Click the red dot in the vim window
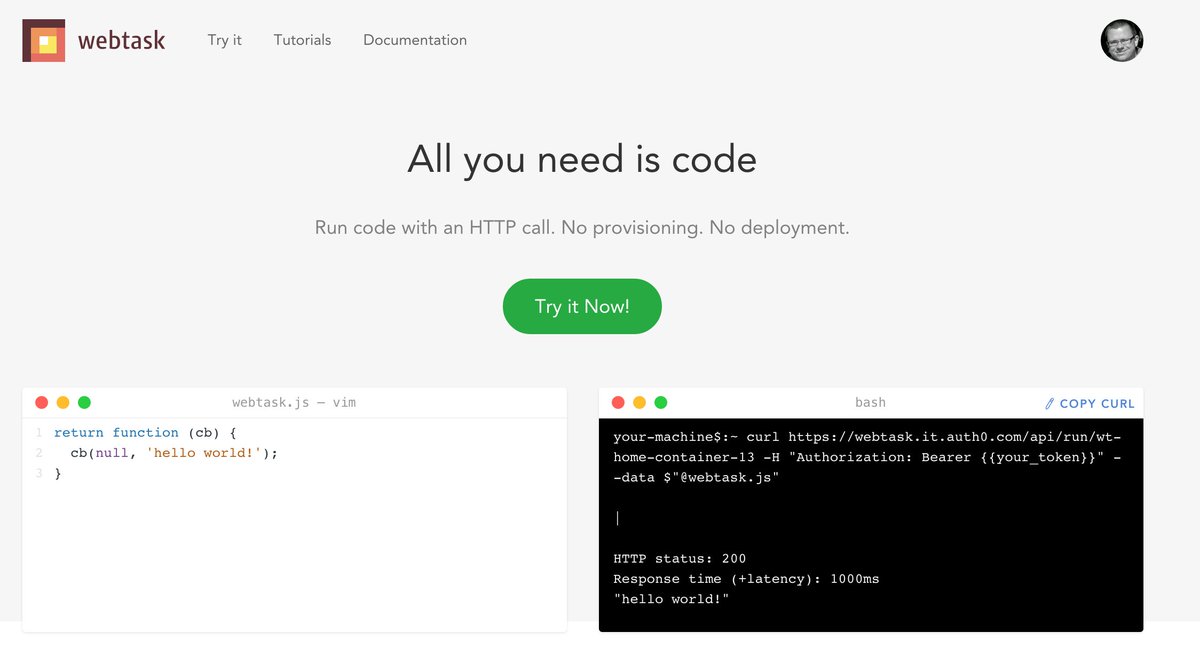Screen dimensions: 1200x648 [x=41, y=402]
